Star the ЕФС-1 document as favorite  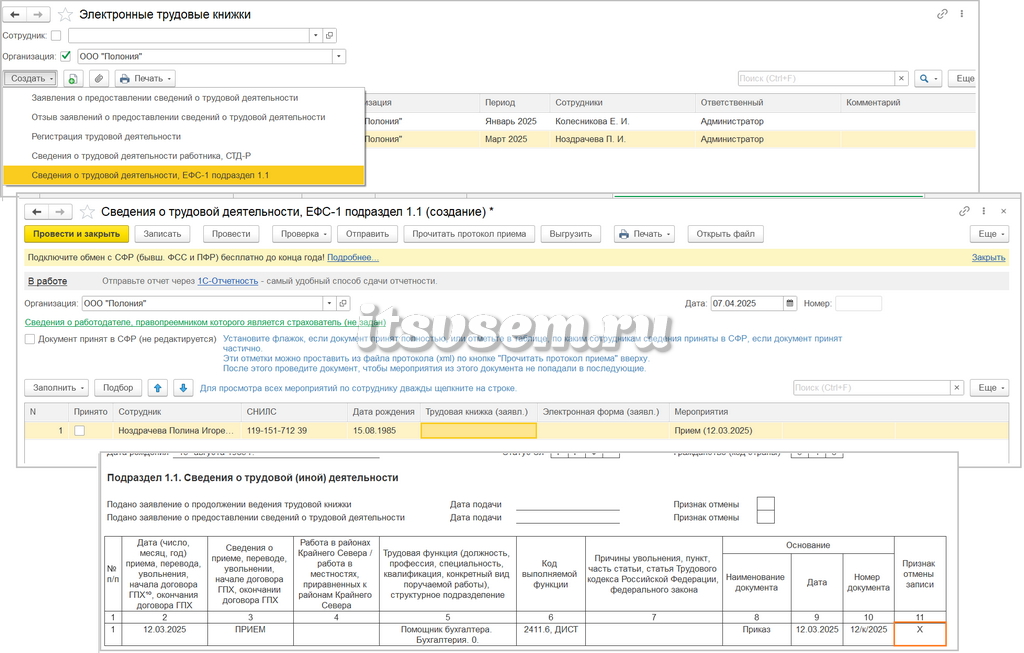coord(87,212)
